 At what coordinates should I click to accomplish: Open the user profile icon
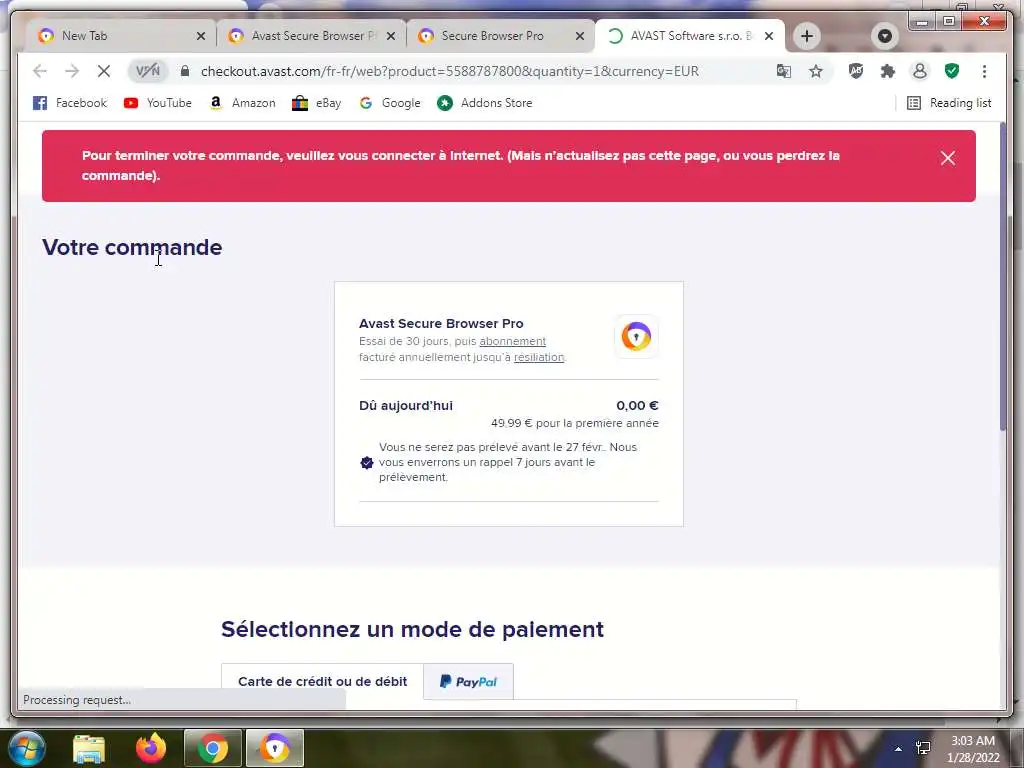tap(920, 71)
